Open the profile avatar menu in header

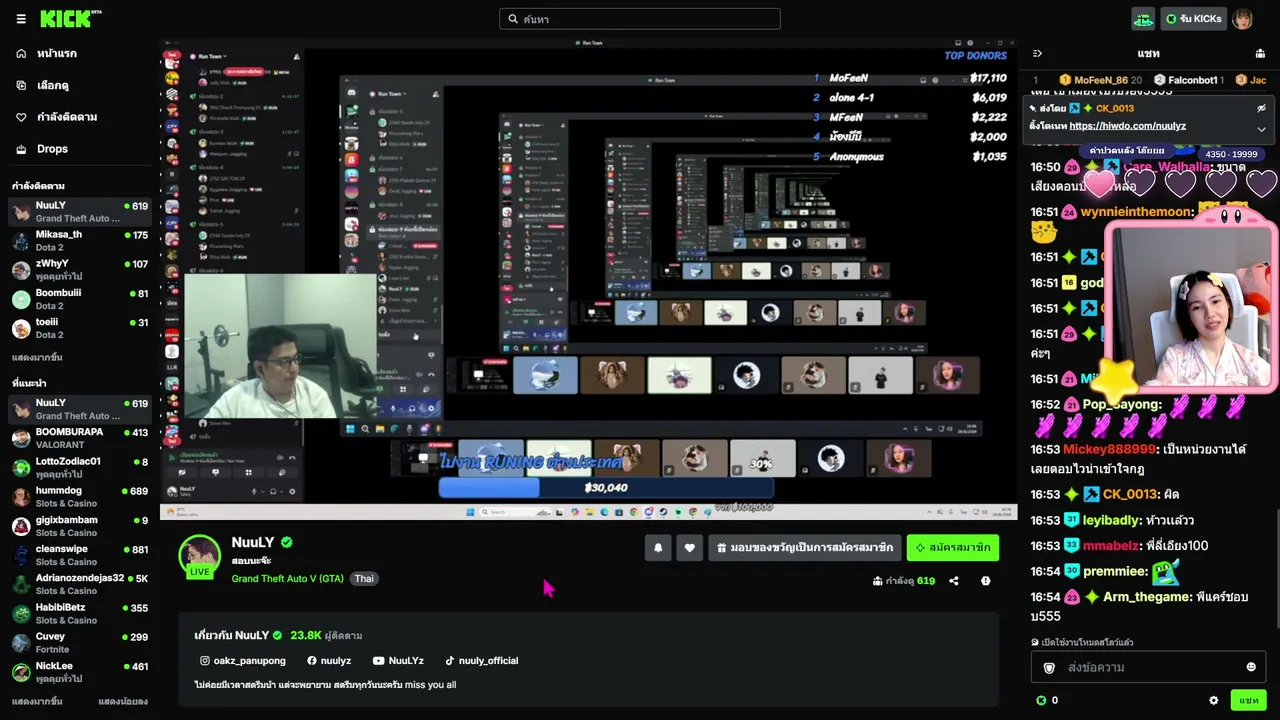click(x=1242, y=19)
